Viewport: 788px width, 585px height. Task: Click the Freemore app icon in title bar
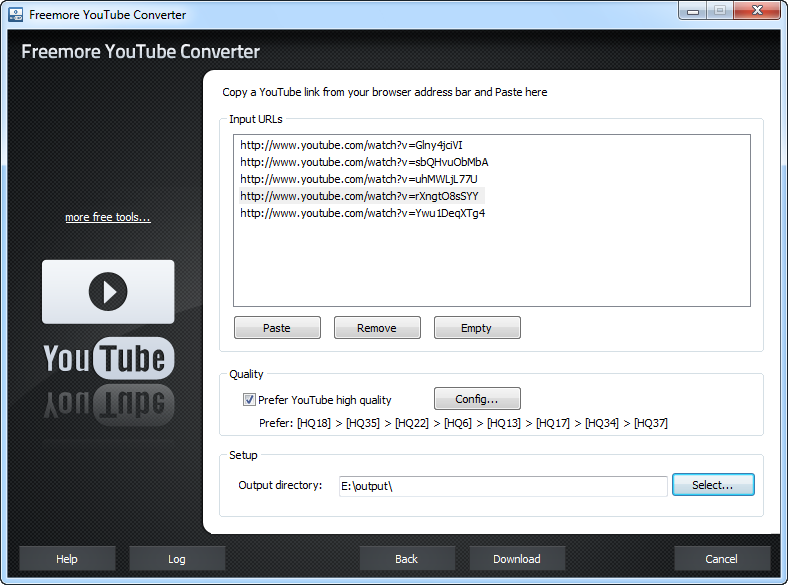16,15
